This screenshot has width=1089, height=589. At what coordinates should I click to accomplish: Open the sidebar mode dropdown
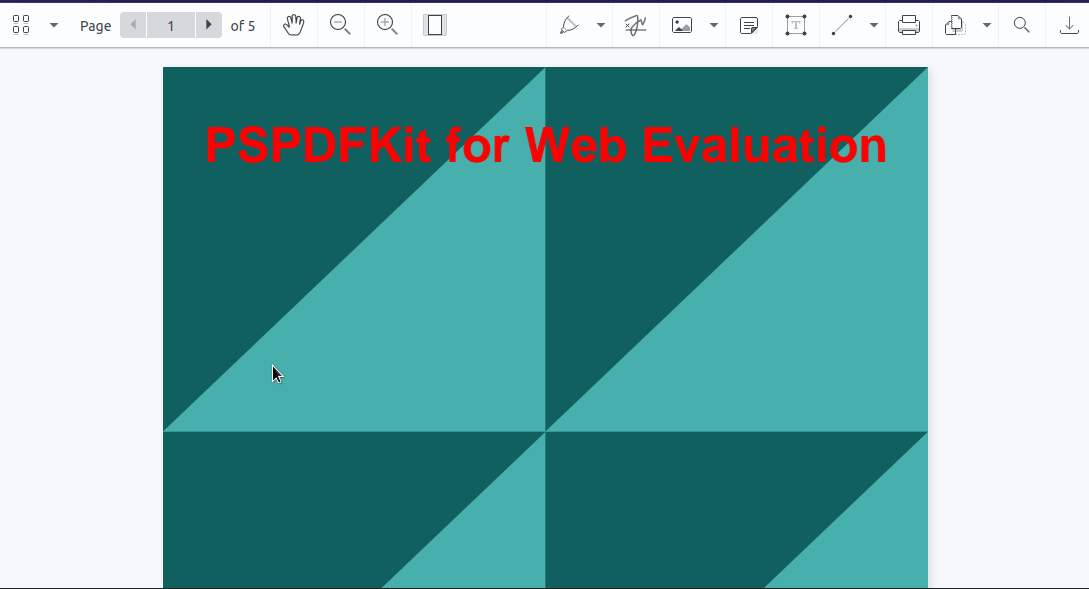53,25
